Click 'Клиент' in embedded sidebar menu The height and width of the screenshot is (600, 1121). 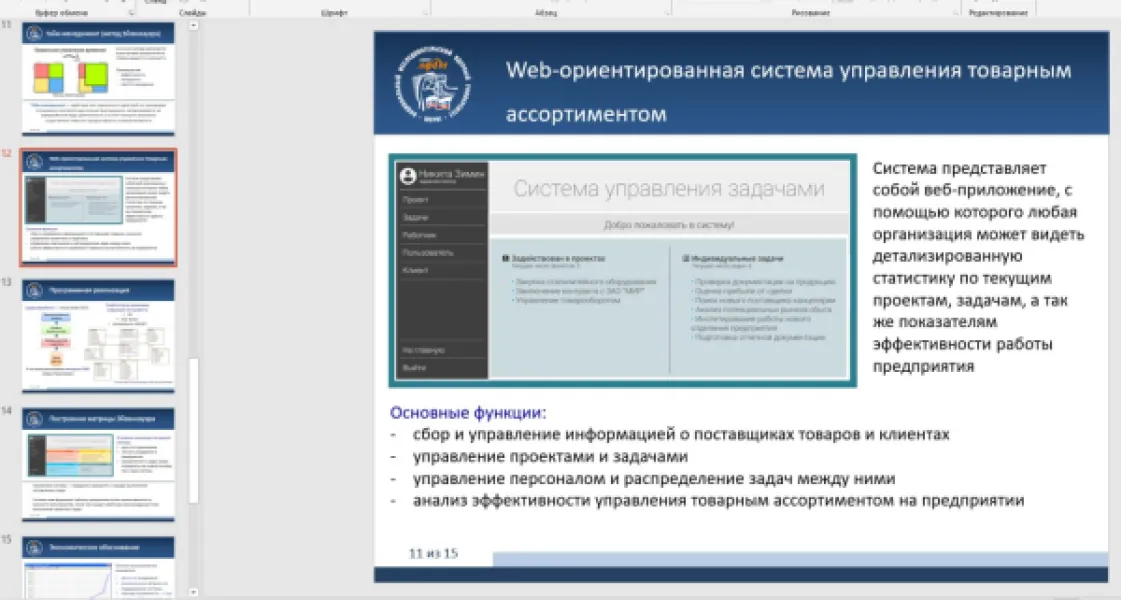point(415,270)
